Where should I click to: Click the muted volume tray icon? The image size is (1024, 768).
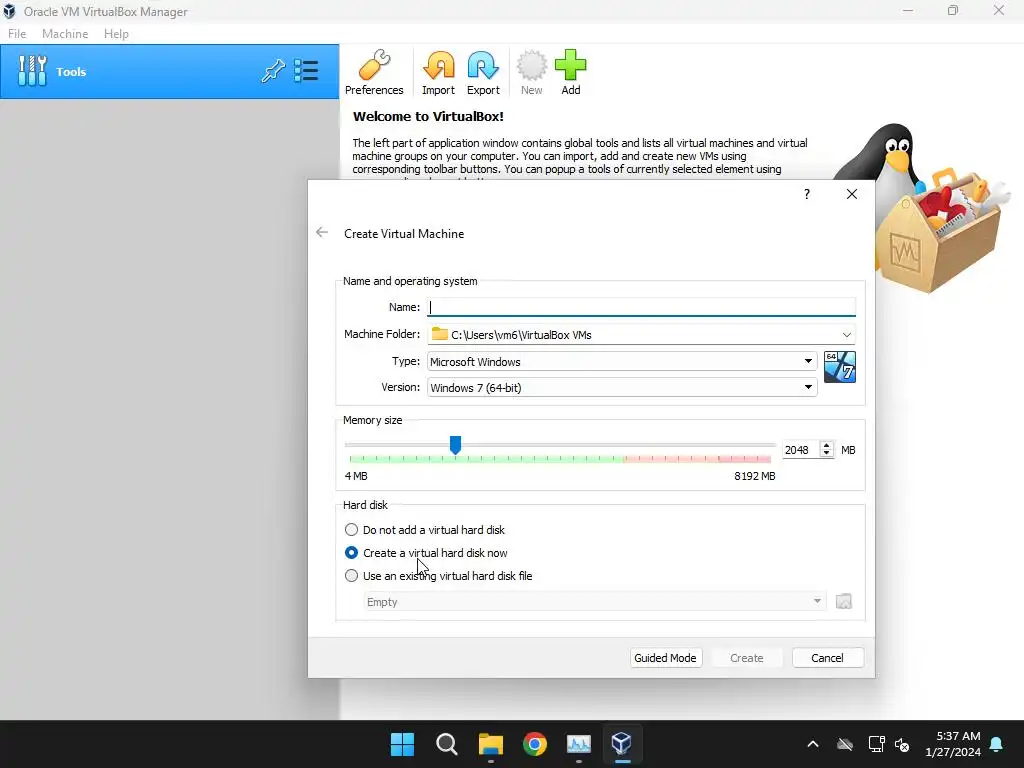click(903, 744)
